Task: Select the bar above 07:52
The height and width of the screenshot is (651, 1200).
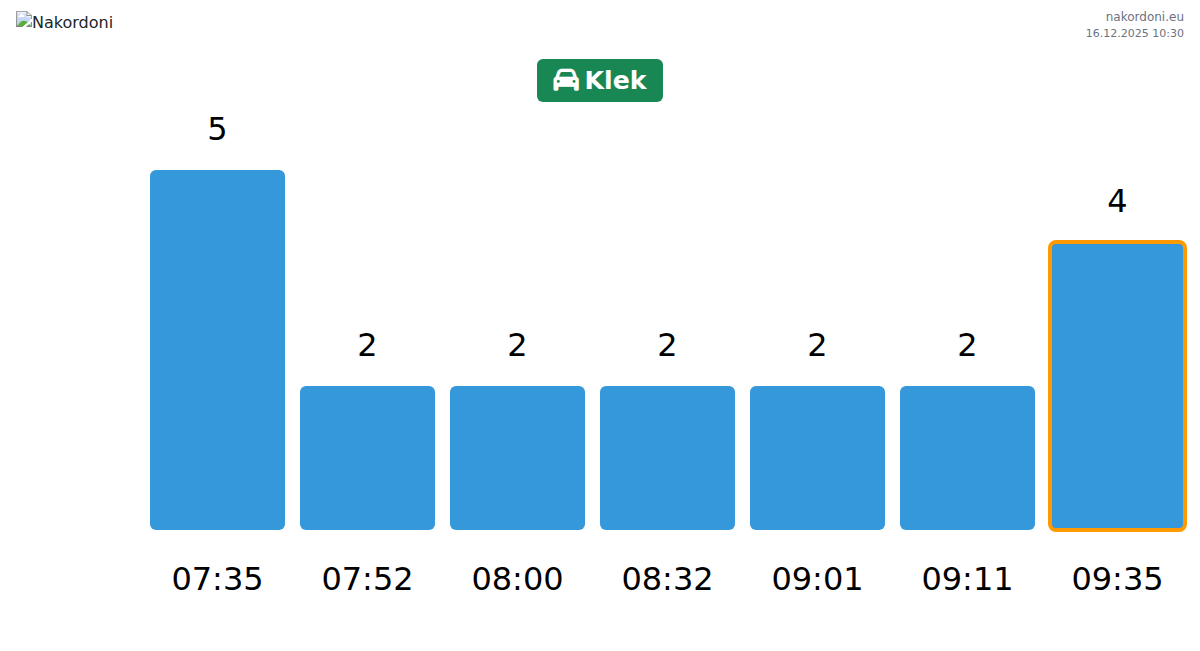Action: coord(367,458)
